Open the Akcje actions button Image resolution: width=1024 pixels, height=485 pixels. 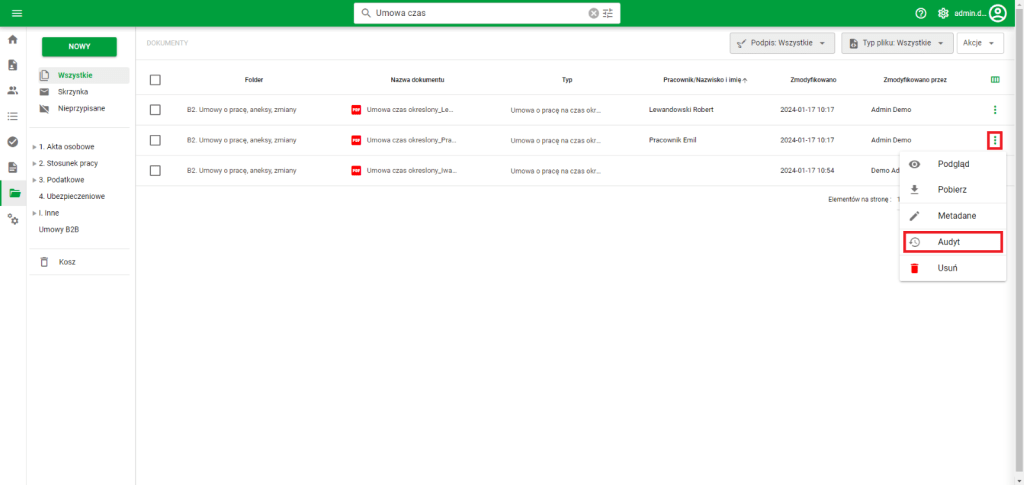coord(979,43)
